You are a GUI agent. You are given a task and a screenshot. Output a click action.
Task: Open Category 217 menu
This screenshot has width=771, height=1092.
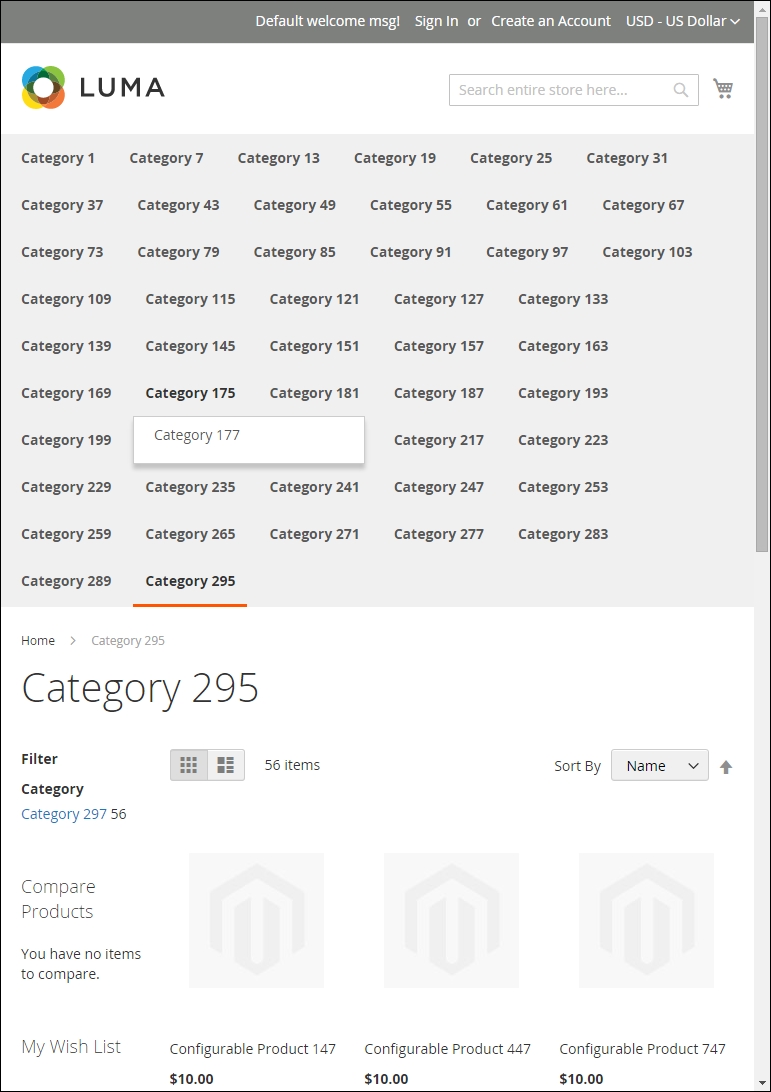click(x=439, y=440)
